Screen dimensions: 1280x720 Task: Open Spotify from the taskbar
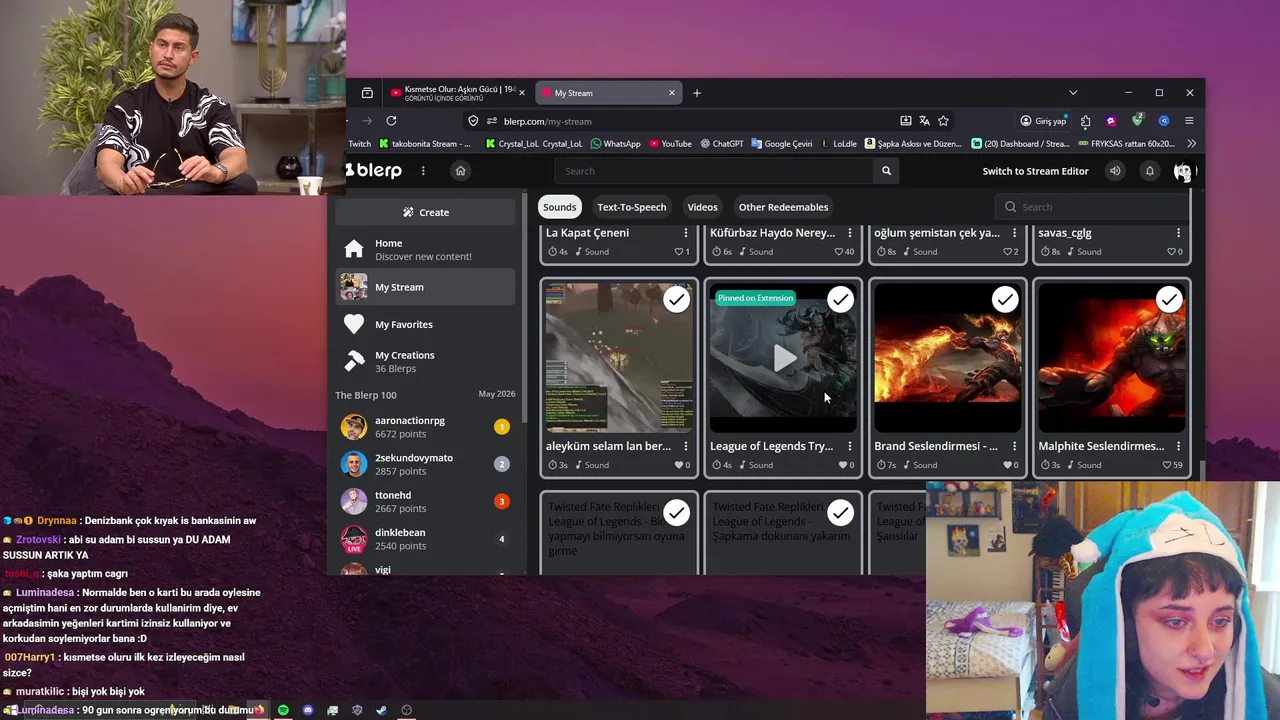(283, 710)
